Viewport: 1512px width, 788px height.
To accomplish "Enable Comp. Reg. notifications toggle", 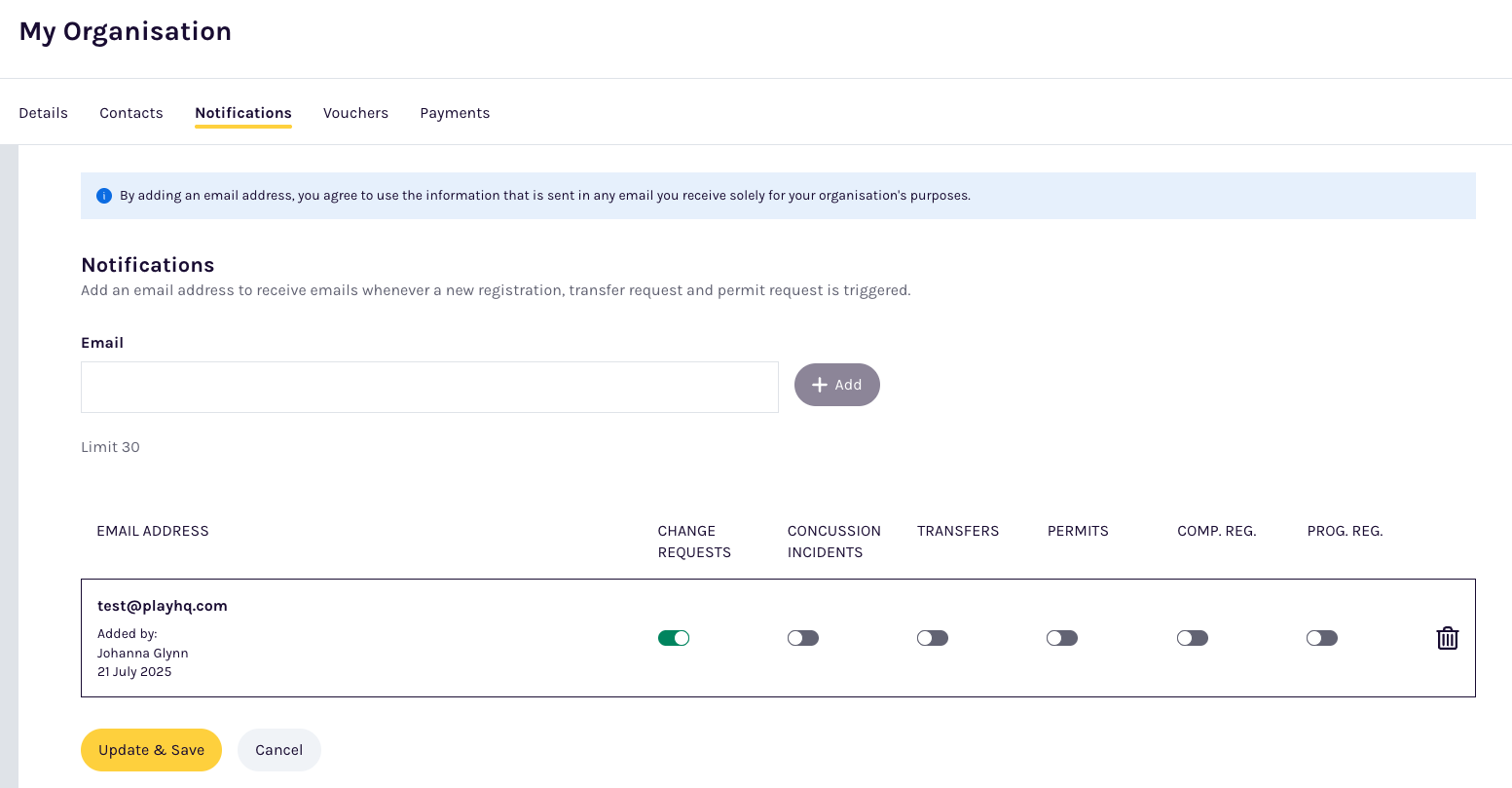I will tap(1192, 638).
